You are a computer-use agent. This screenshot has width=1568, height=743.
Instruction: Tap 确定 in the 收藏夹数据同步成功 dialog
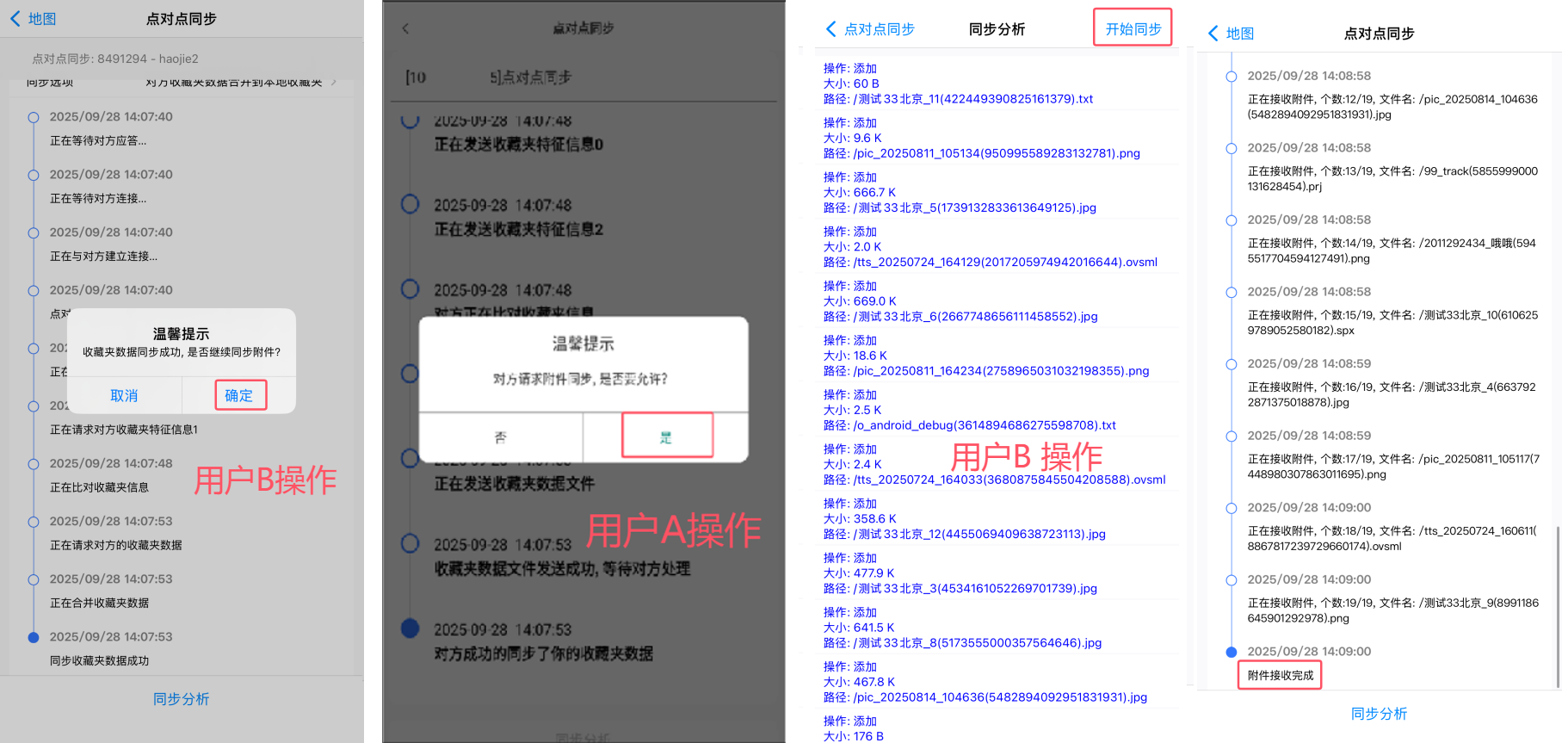(x=239, y=395)
